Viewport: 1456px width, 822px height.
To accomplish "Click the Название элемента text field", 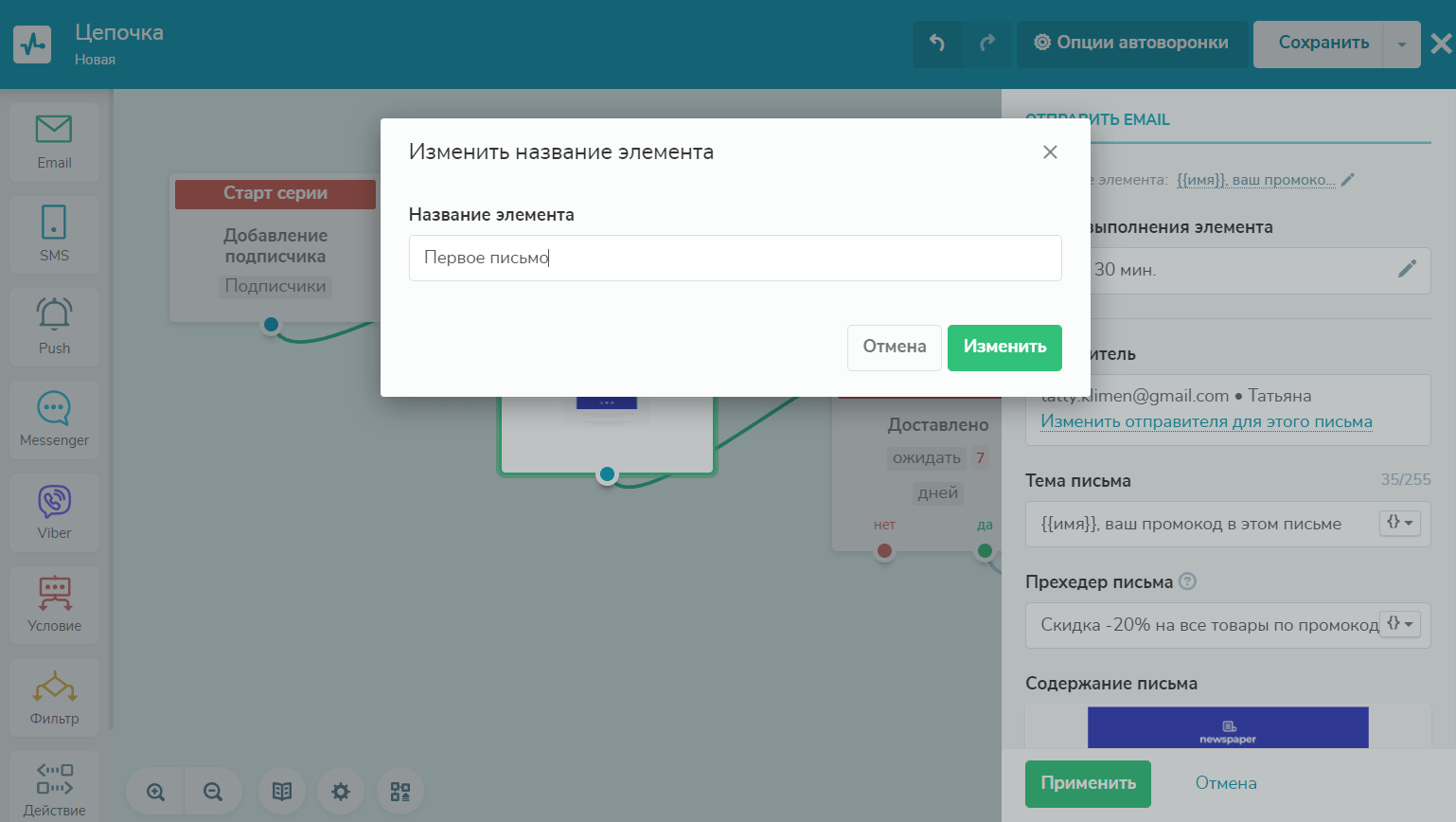I will [735, 259].
